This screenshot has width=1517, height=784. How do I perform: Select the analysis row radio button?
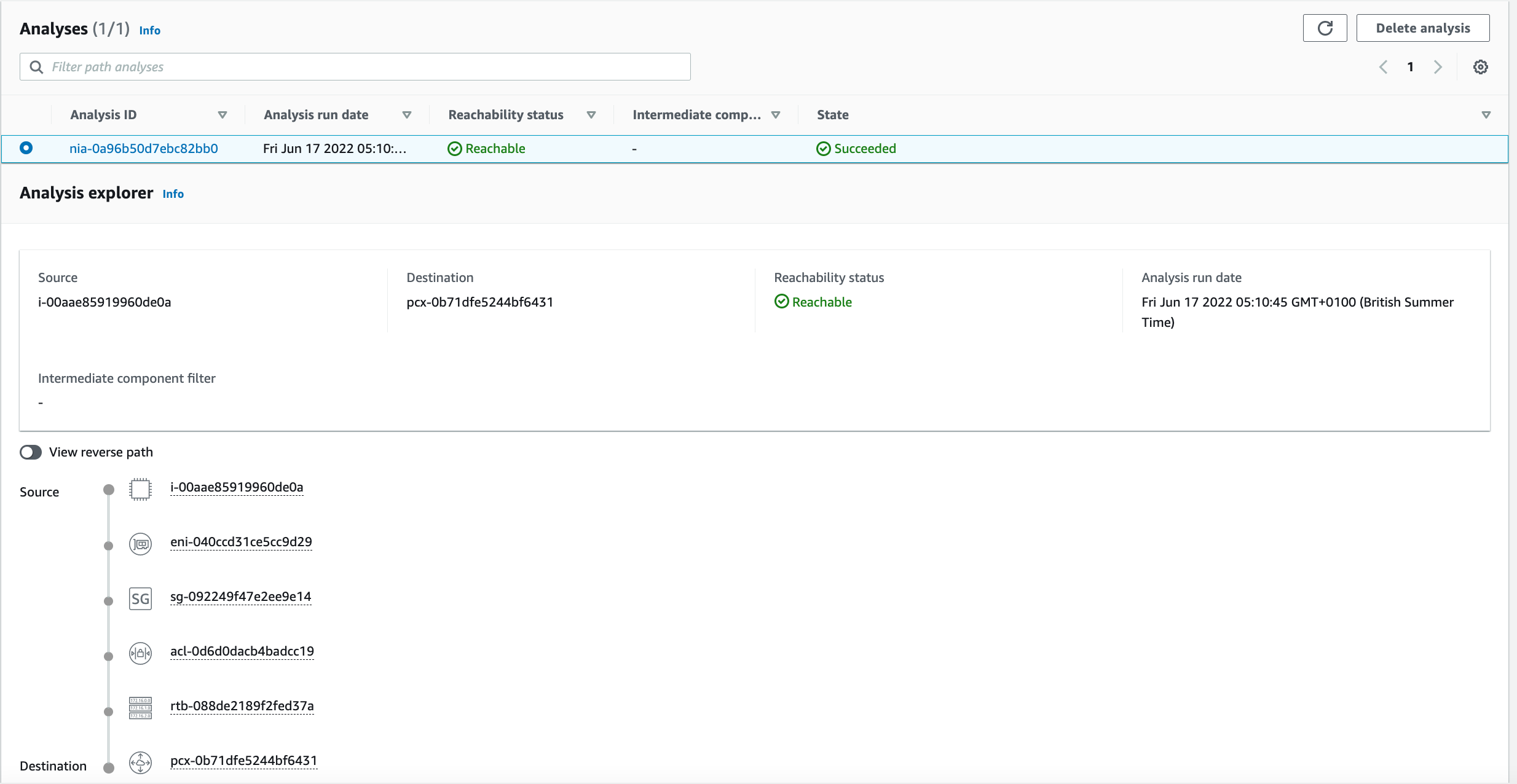(x=28, y=148)
